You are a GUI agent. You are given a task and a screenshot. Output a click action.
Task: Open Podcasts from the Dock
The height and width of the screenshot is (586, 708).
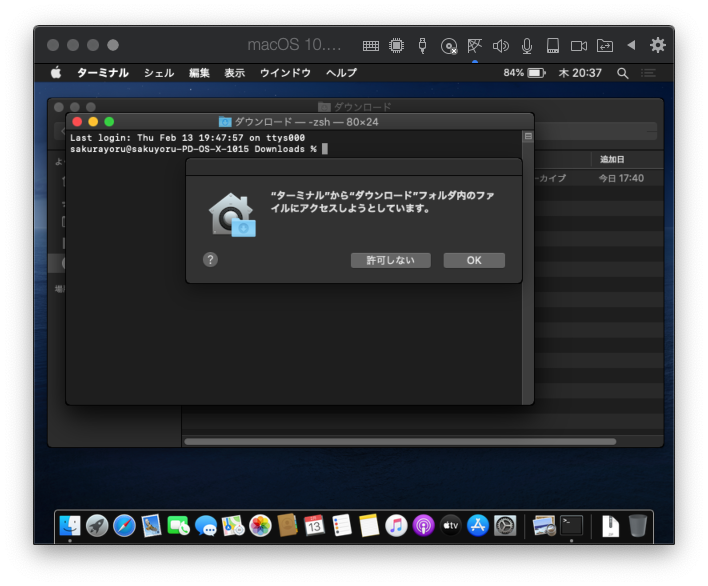pyautogui.click(x=424, y=526)
